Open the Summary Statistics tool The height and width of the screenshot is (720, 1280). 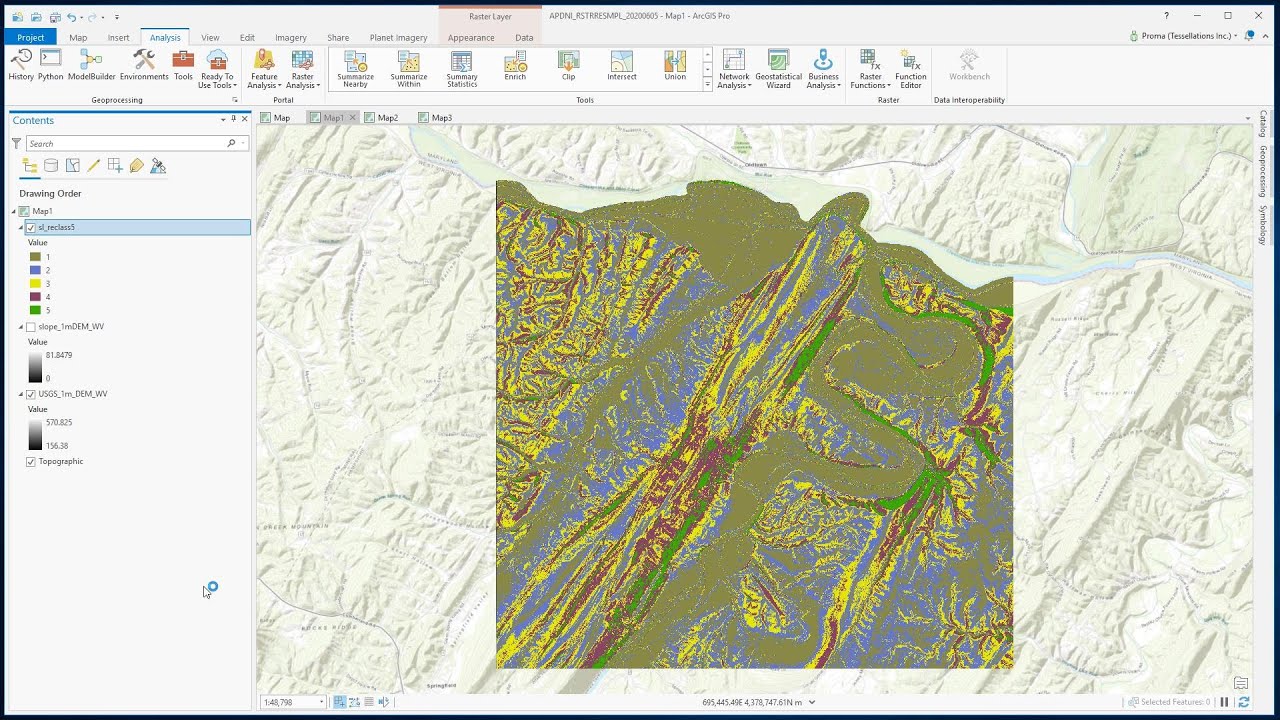pos(462,69)
